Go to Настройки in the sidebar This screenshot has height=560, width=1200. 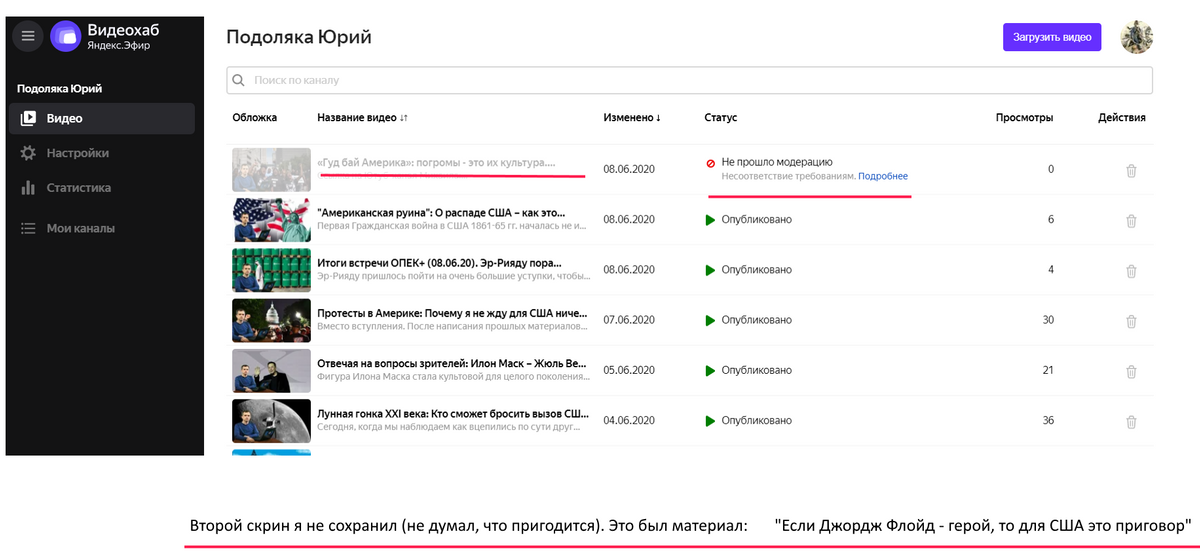click(77, 153)
